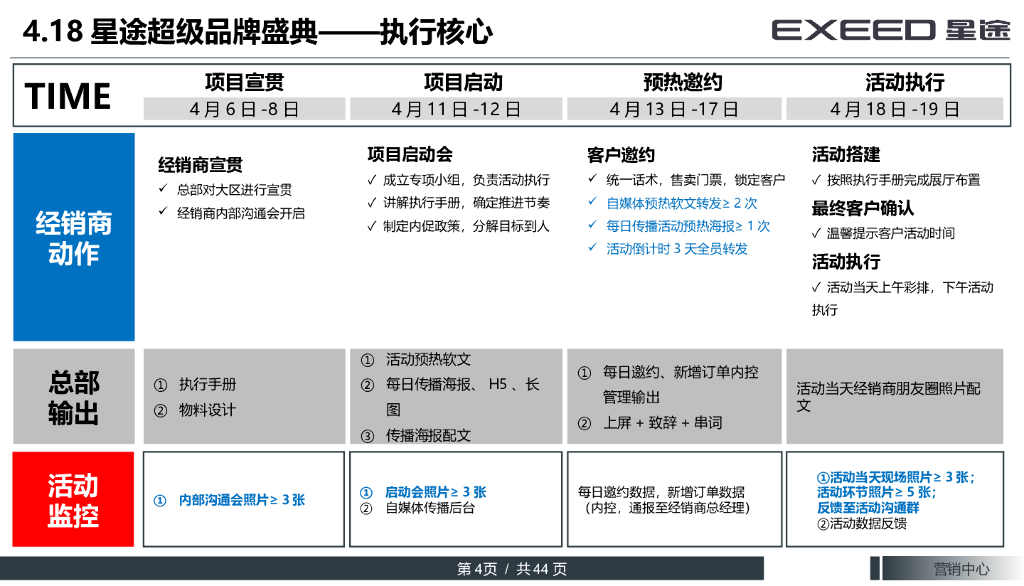This screenshot has width=1024, height=586.
Task: Click the ① 执行手册 item
Action: click(x=195, y=384)
